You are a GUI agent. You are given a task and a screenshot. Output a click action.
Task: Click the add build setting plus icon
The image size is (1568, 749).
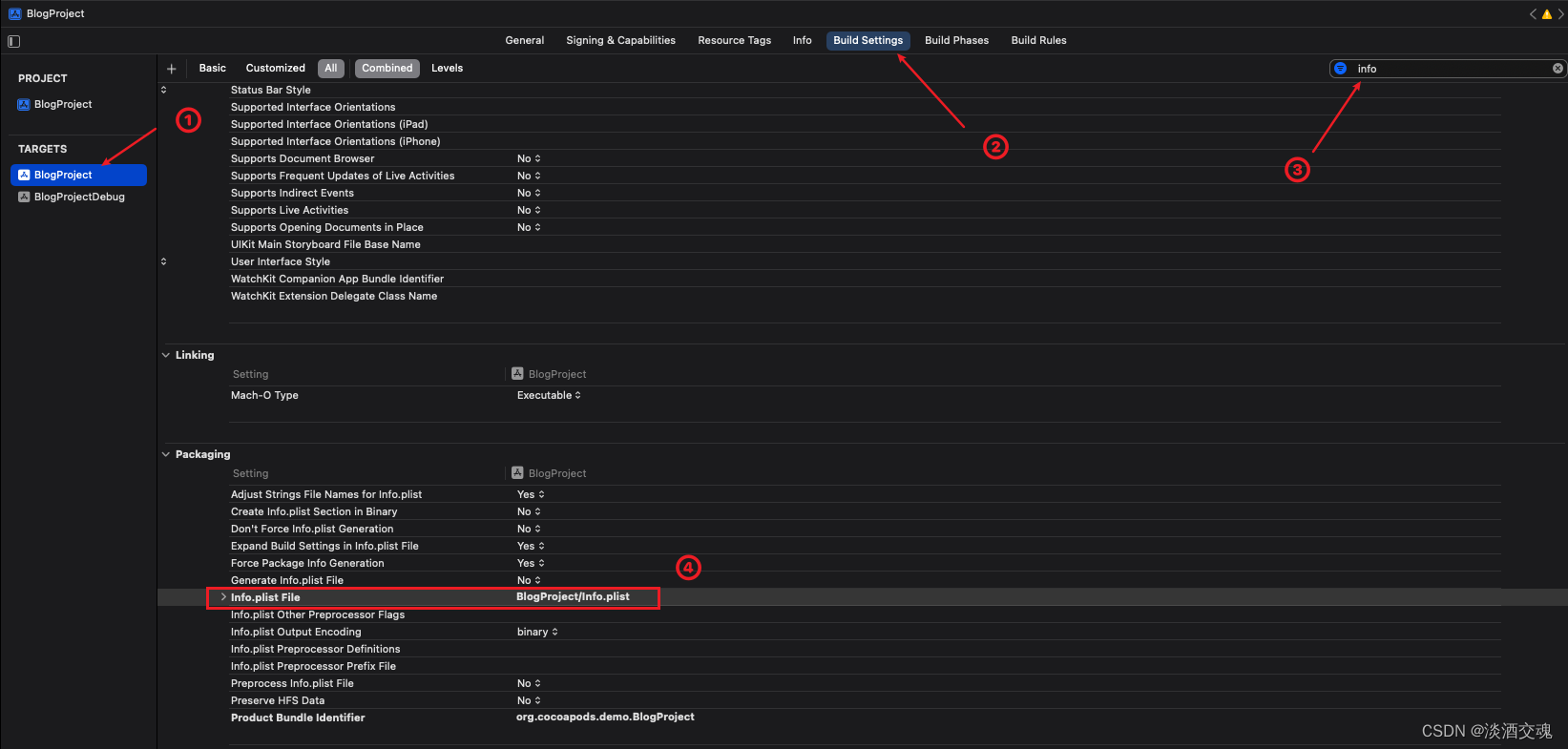[172, 69]
